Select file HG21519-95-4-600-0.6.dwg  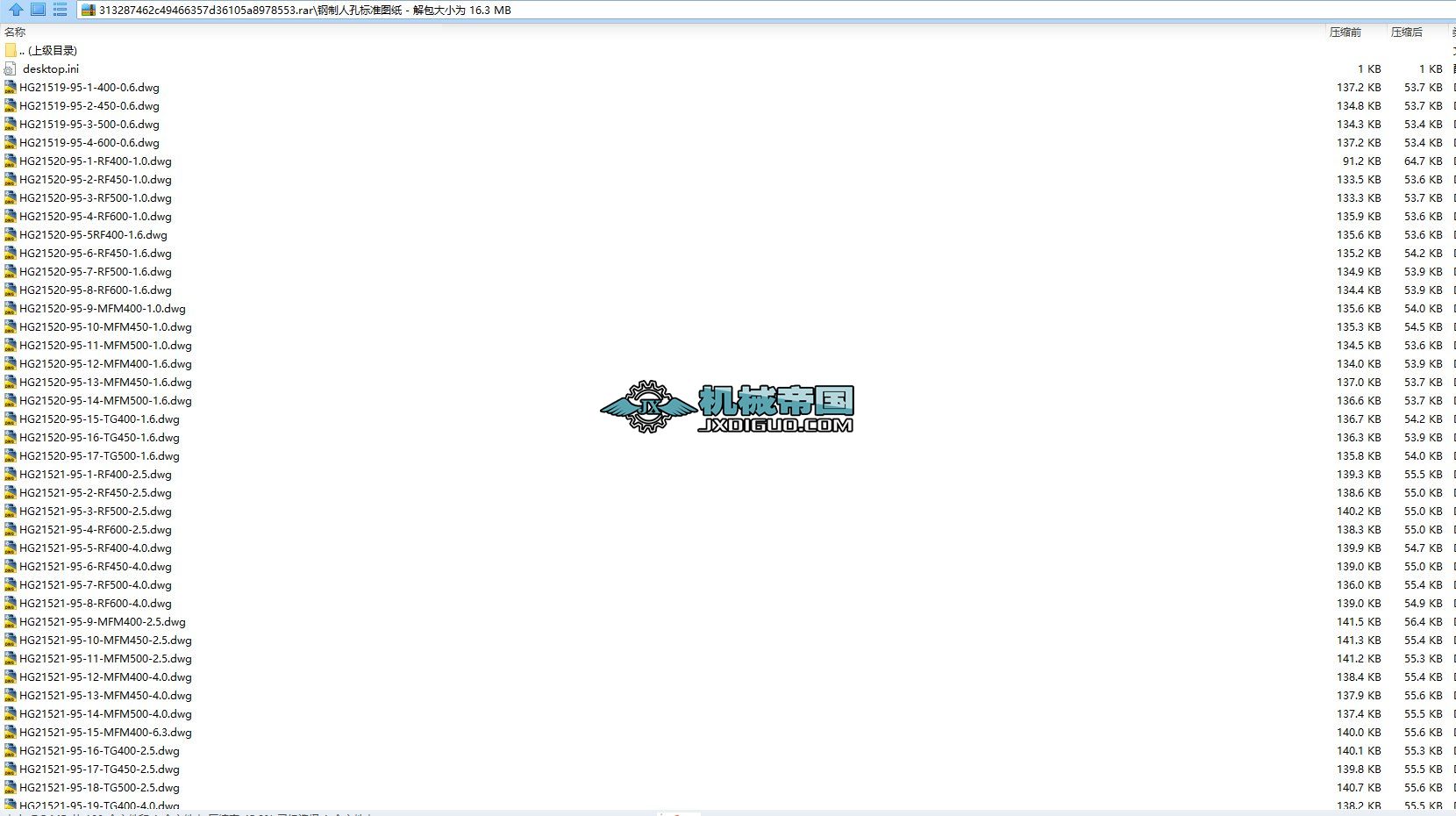(89, 142)
